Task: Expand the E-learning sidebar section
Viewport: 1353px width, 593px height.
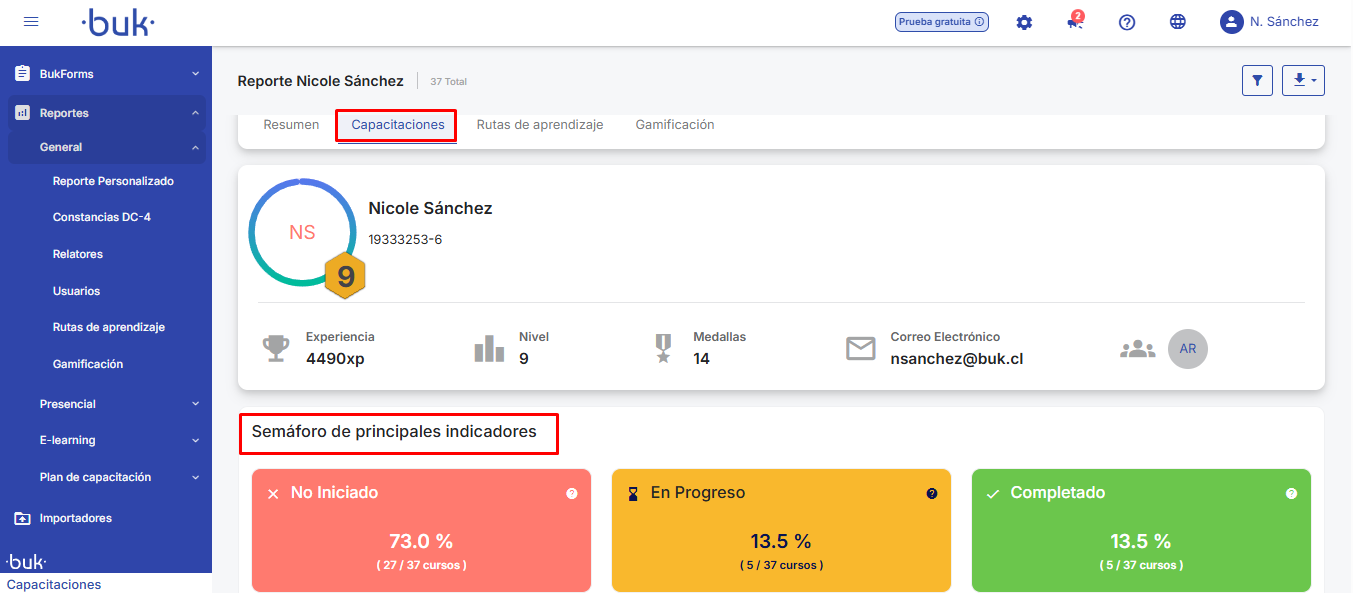Action: tap(106, 440)
